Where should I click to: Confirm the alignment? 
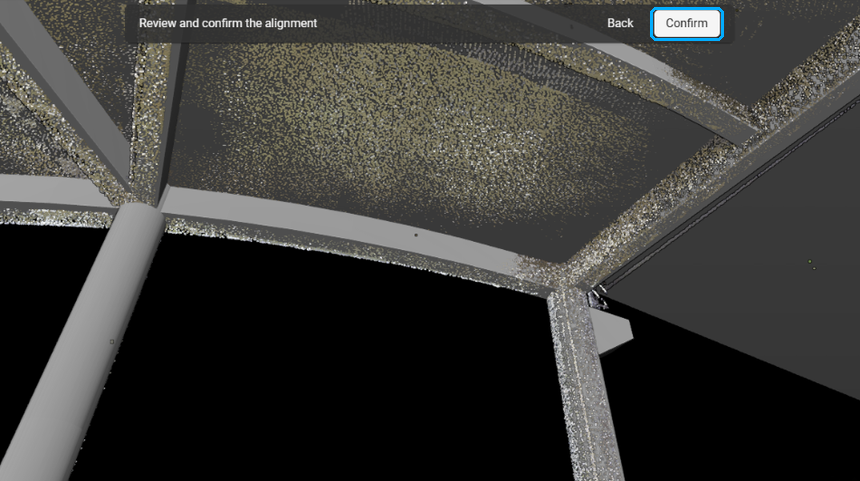[x=687, y=24]
